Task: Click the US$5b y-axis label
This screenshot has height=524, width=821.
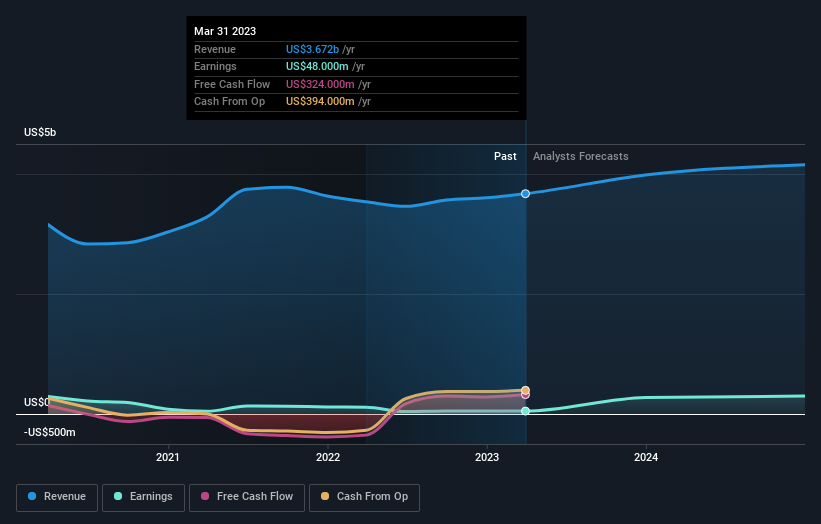Action: (x=40, y=132)
